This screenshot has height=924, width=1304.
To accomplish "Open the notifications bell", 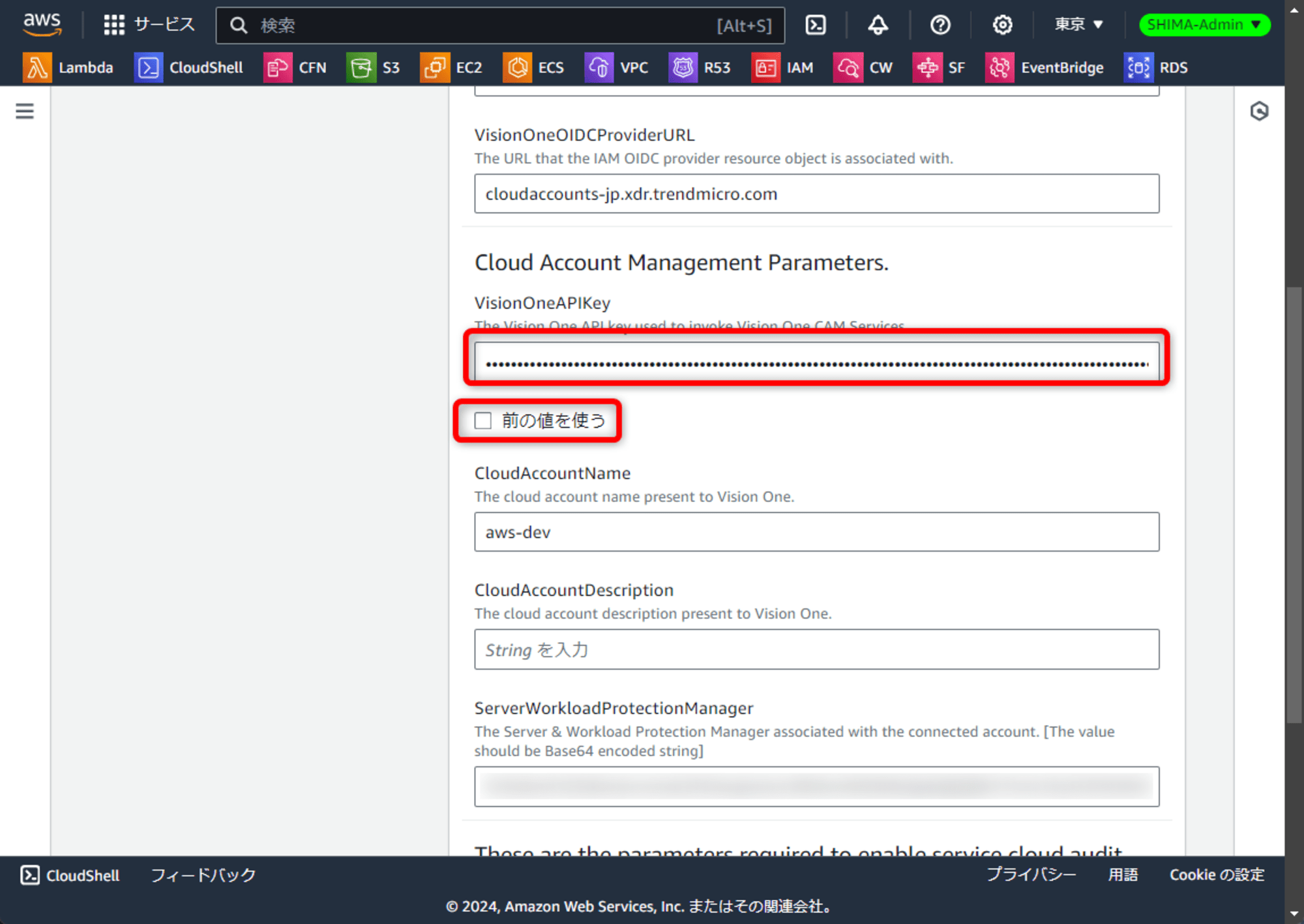I will pyautogui.click(x=878, y=25).
